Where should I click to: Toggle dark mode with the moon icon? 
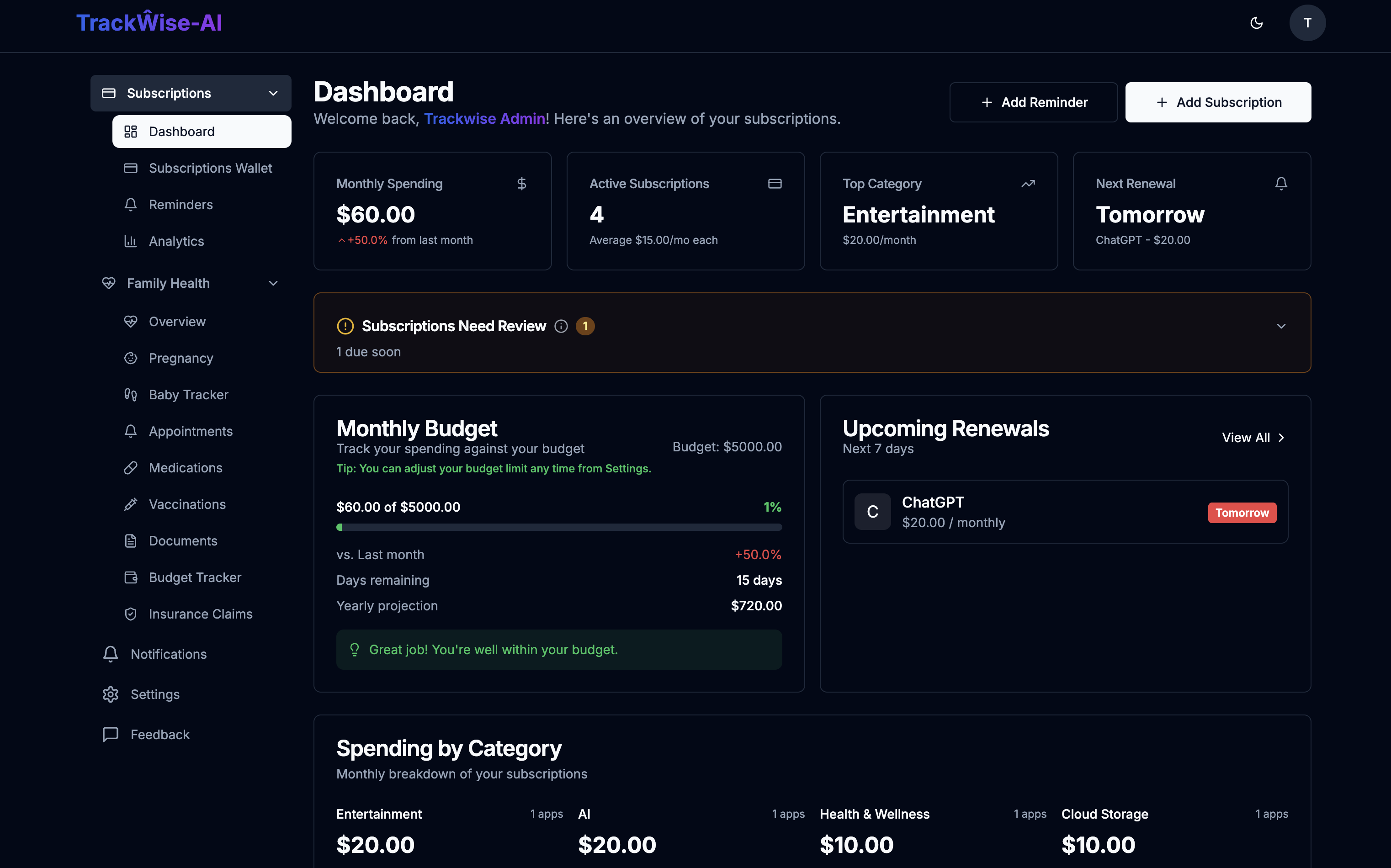pos(1256,23)
